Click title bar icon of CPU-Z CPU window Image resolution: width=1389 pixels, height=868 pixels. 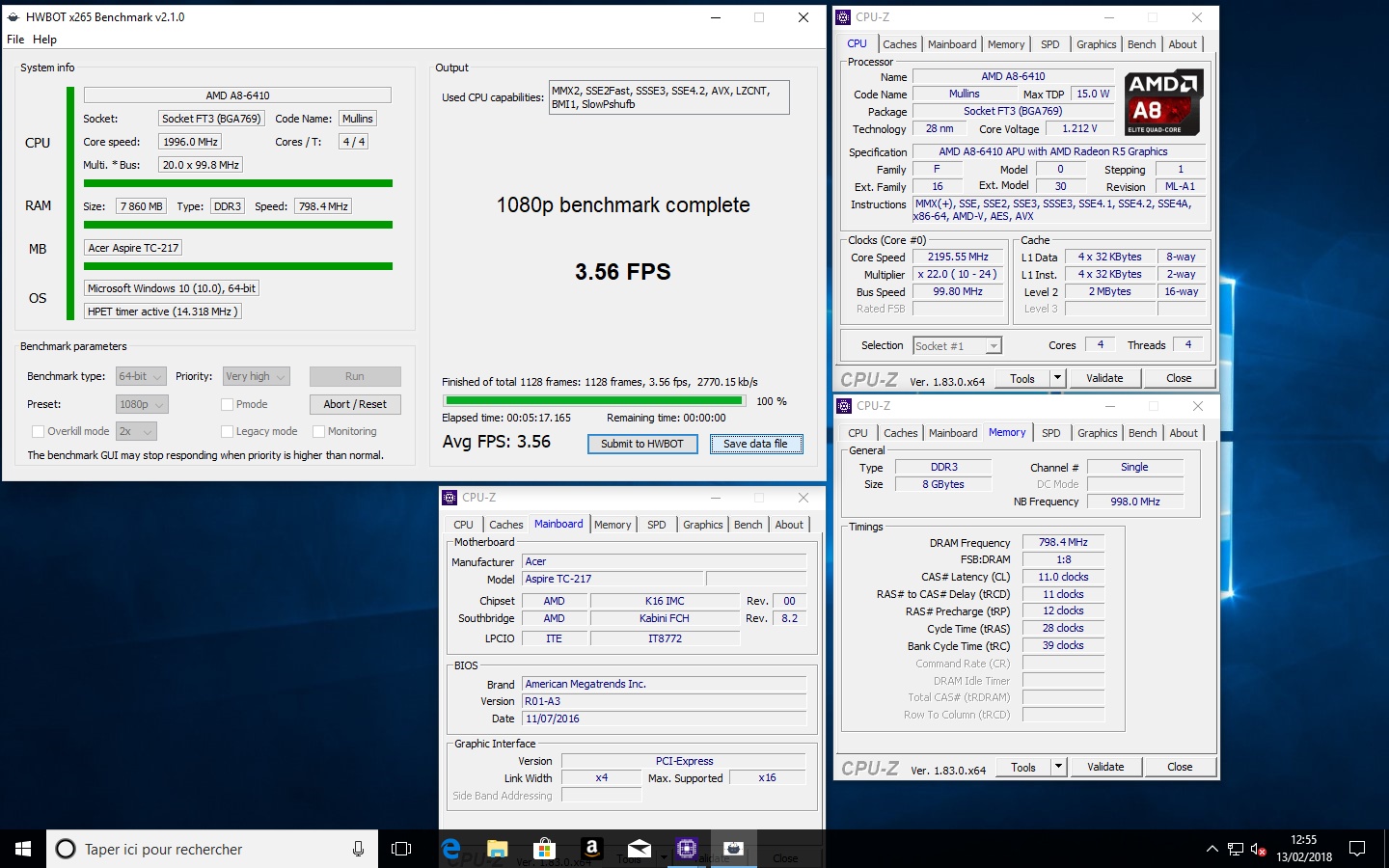tap(844, 17)
